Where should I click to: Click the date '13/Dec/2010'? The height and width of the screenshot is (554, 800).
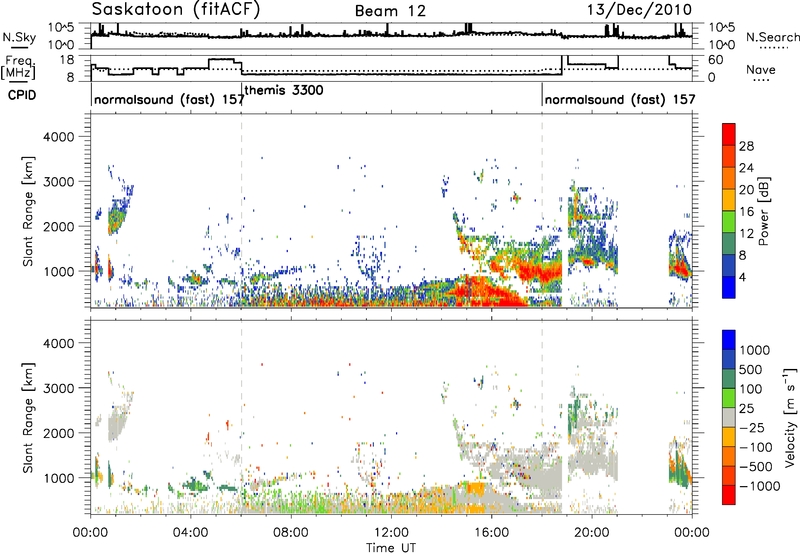(639, 10)
